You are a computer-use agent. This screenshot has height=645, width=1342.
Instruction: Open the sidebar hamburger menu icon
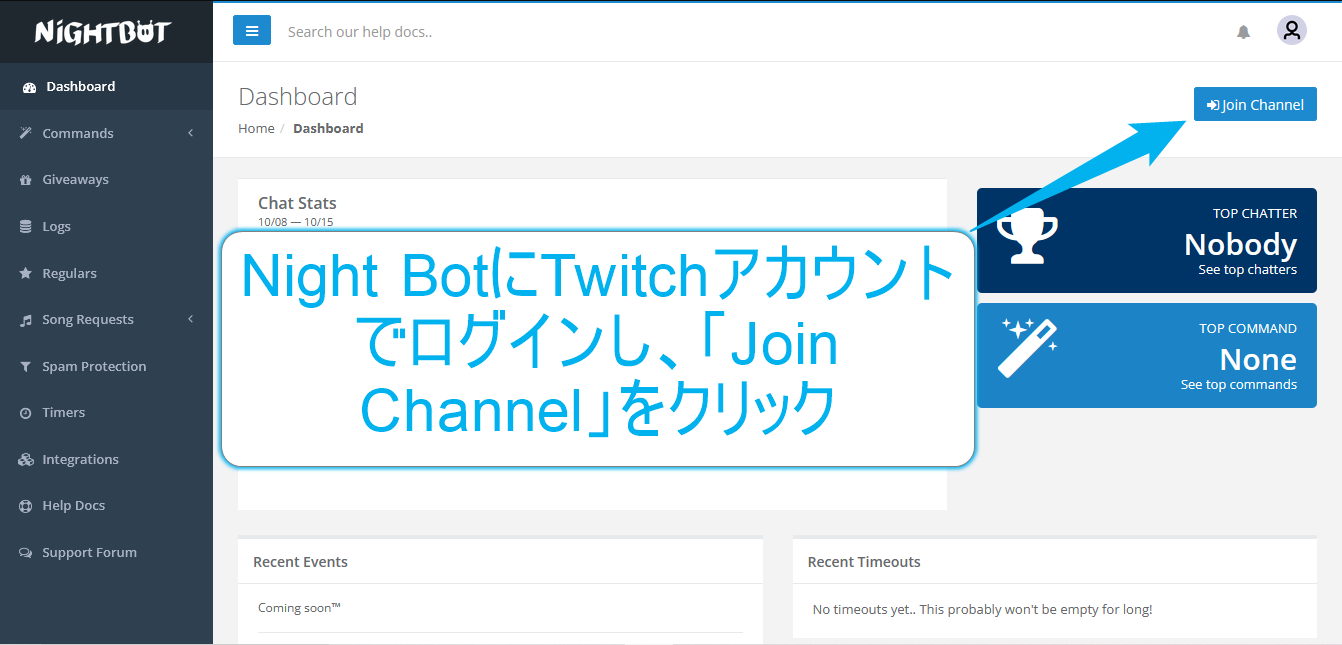click(251, 30)
